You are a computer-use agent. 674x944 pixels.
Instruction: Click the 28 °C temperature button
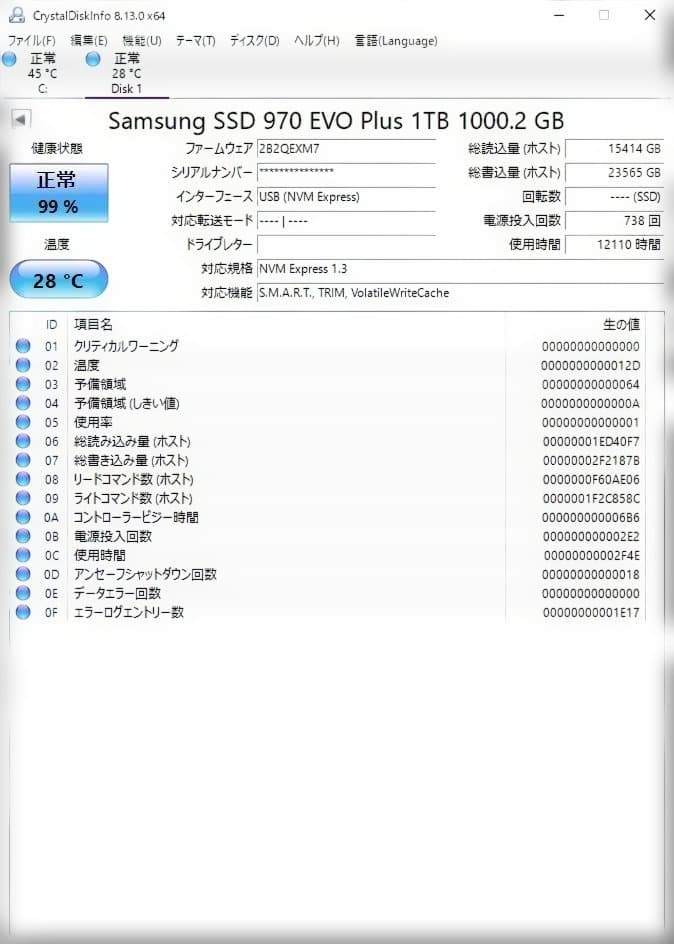(x=59, y=279)
